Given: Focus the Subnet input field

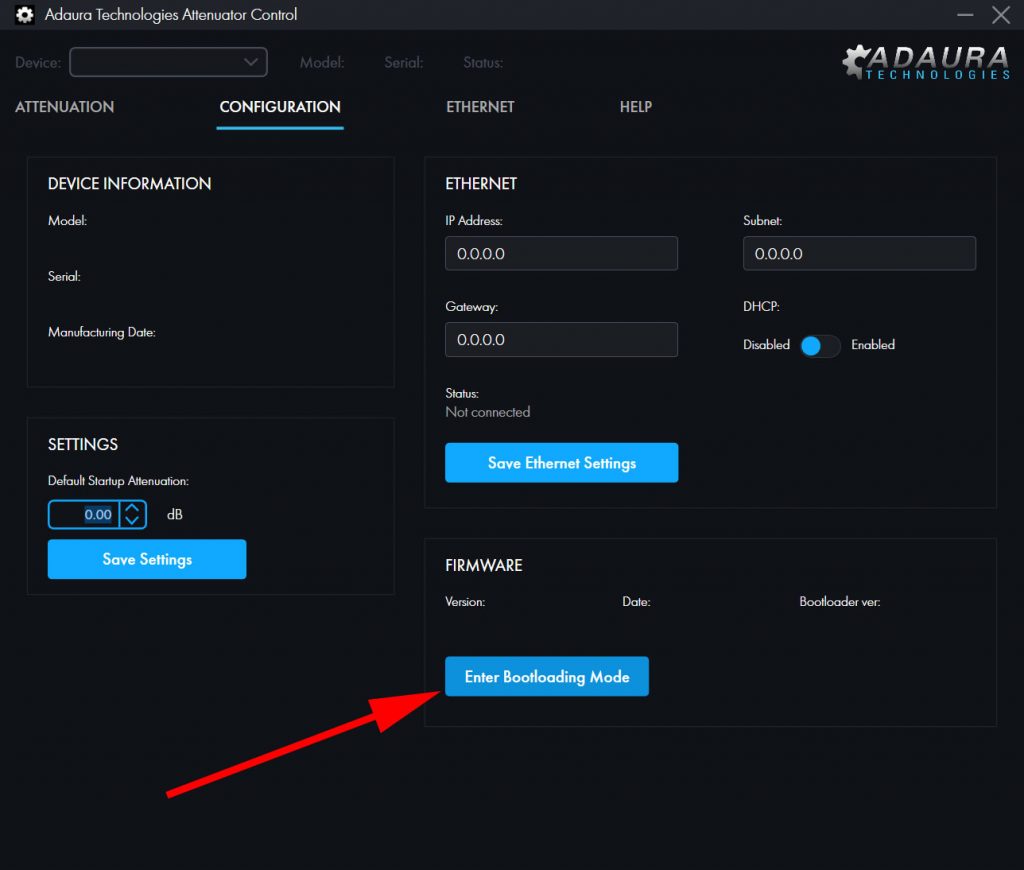Looking at the screenshot, I should (859, 254).
